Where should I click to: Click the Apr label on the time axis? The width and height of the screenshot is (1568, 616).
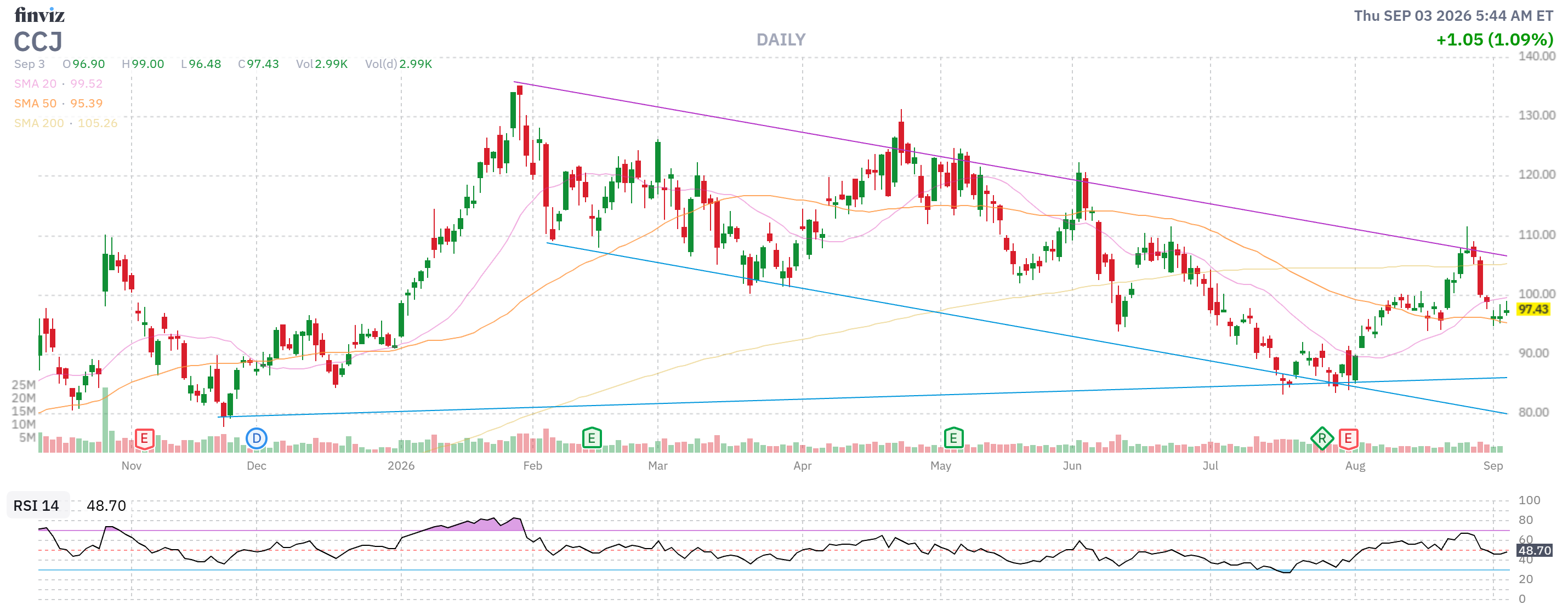coord(802,466)
